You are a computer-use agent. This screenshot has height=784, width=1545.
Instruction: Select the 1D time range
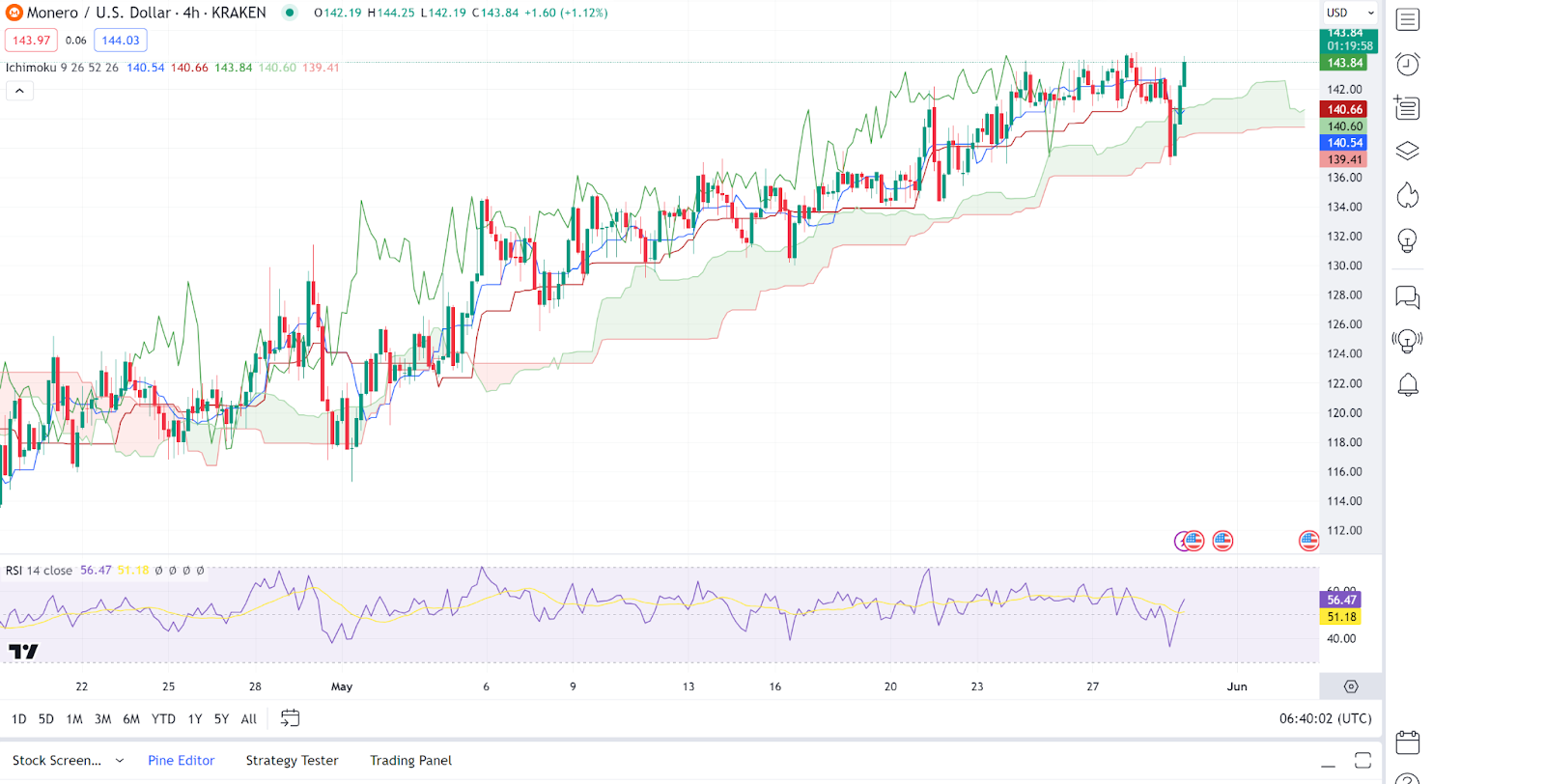[18, 719]
